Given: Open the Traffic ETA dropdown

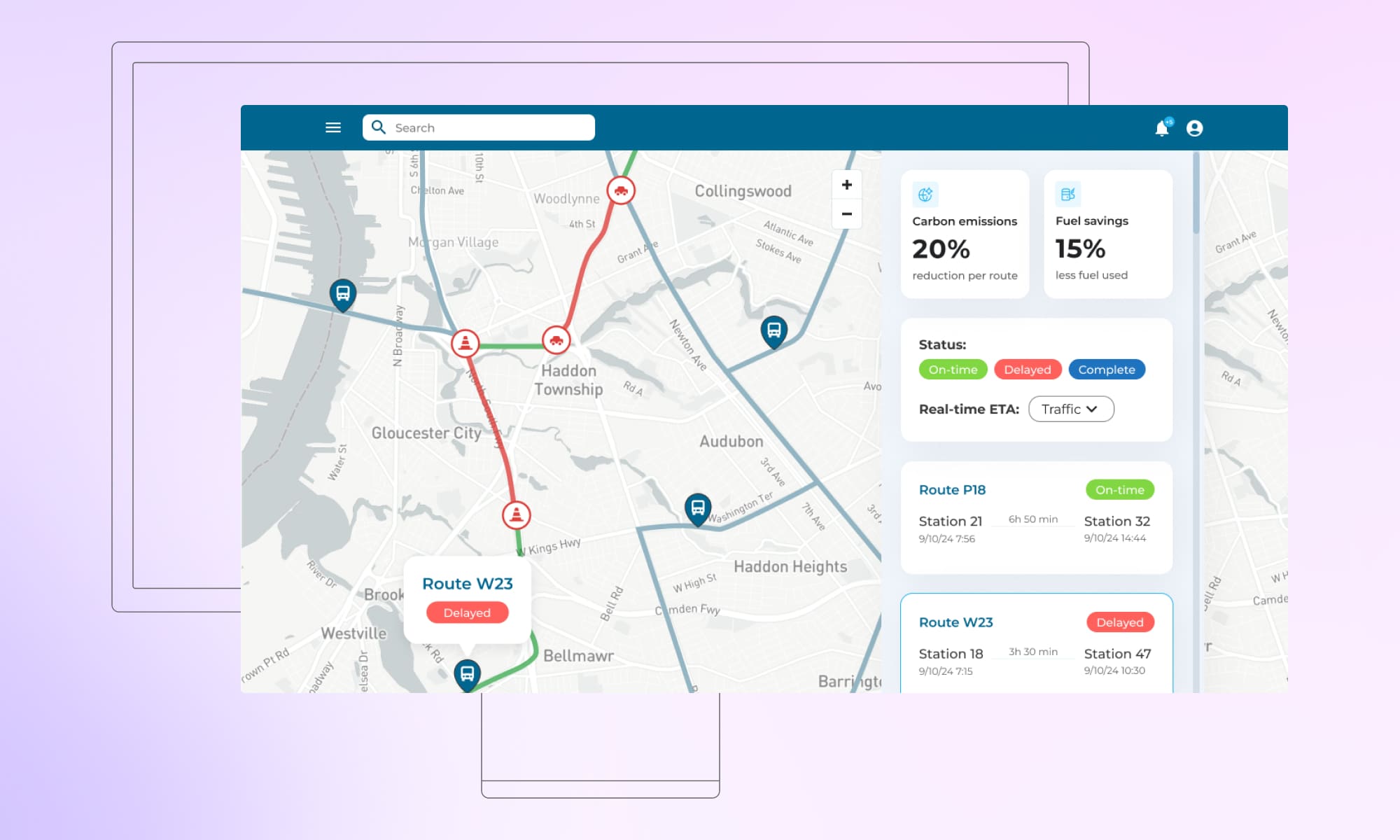Looking at the screenshot, I should coord(1070,409).
